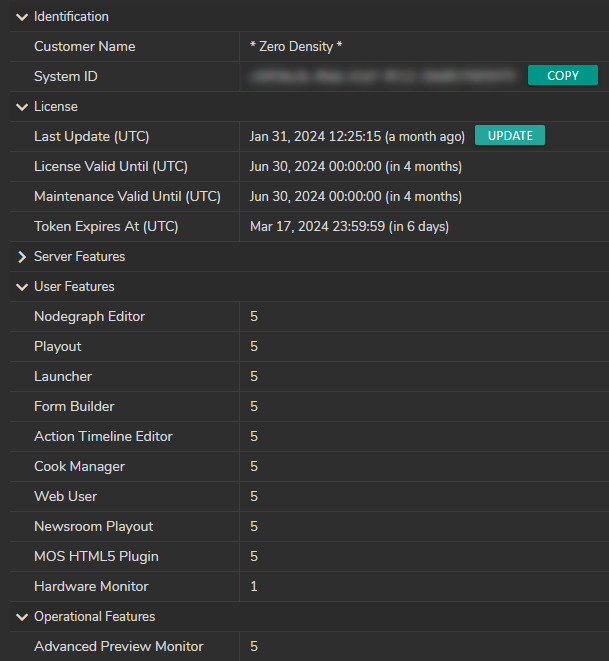609x661 pixels.
Task: Select the Last Update (UTC) row
Action: pos(91,136)
